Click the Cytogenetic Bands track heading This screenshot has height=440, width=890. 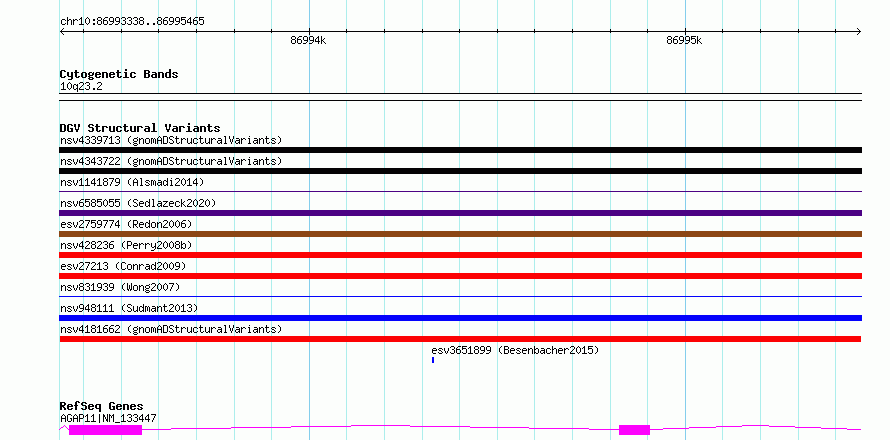[x=119, y=74]
